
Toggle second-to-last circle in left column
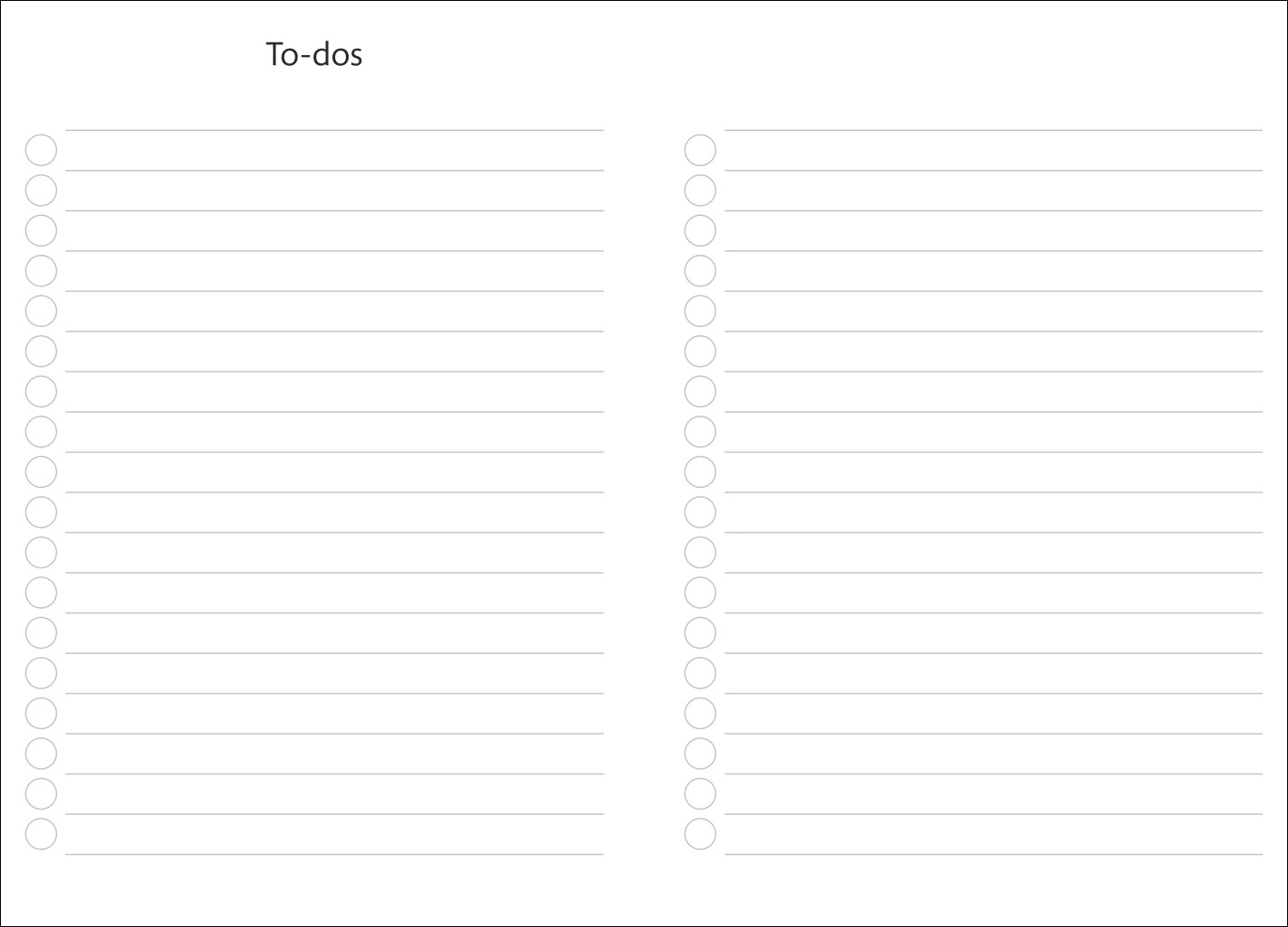pyautogui.click(x=41, y=794)
